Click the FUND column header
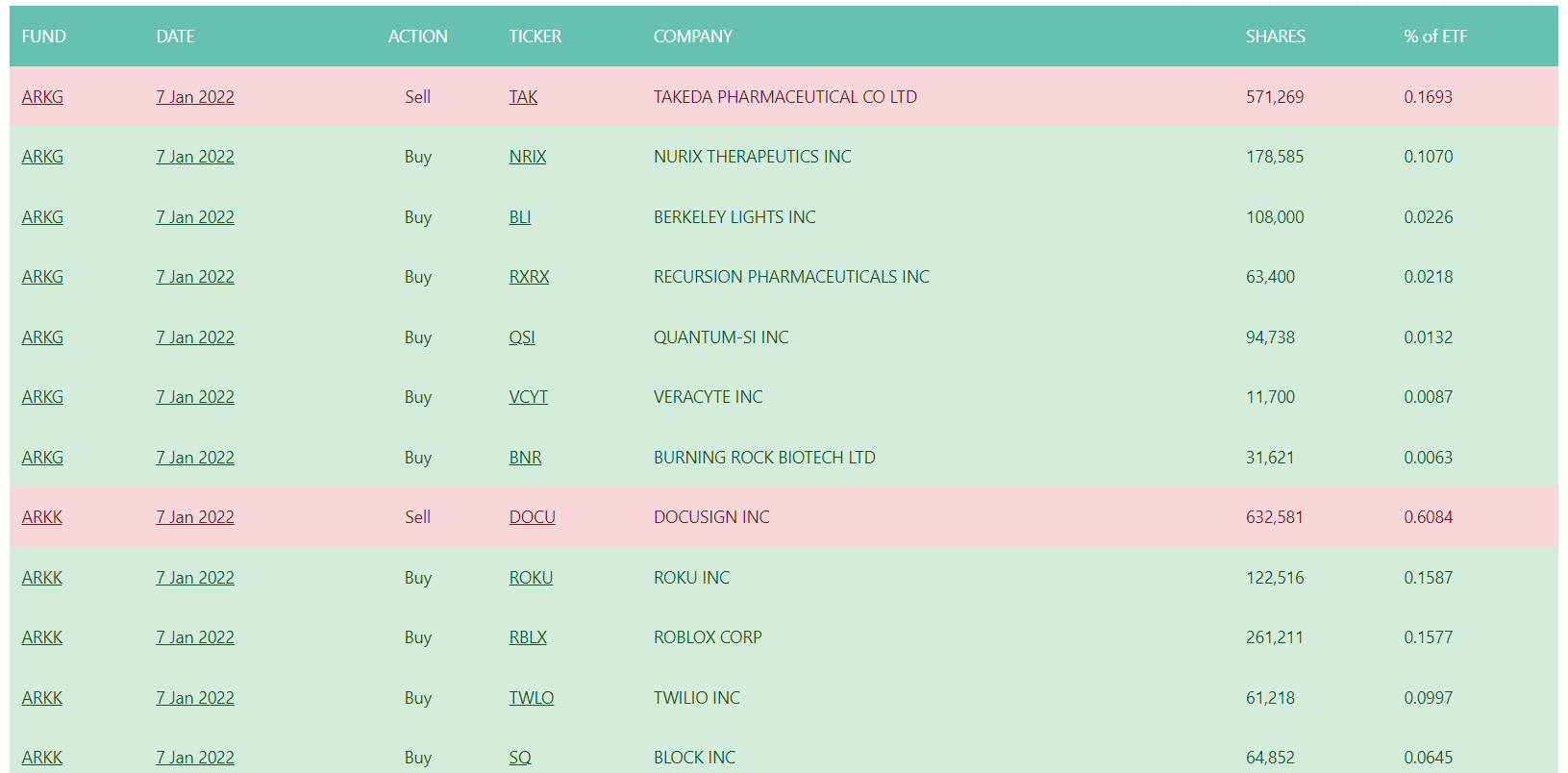This screenshot has width=1568, height=773. coord(44,37)
